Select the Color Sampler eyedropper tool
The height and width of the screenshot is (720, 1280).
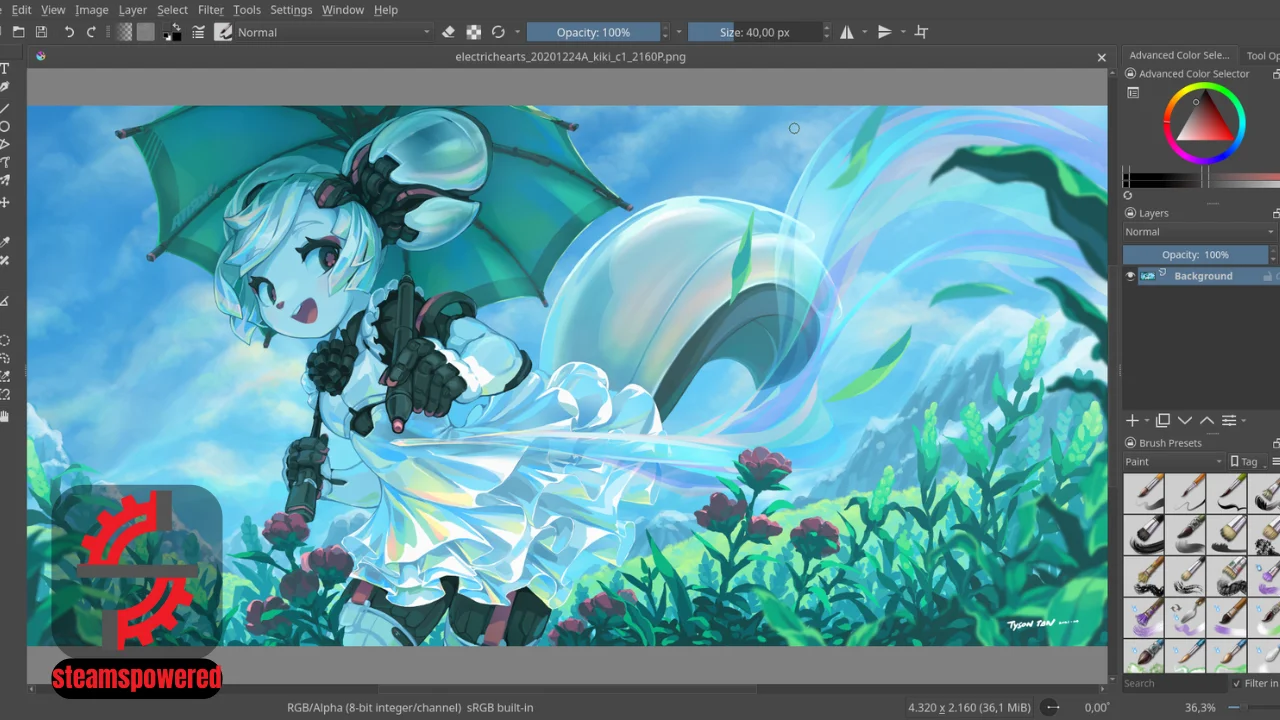pos(5,242)
